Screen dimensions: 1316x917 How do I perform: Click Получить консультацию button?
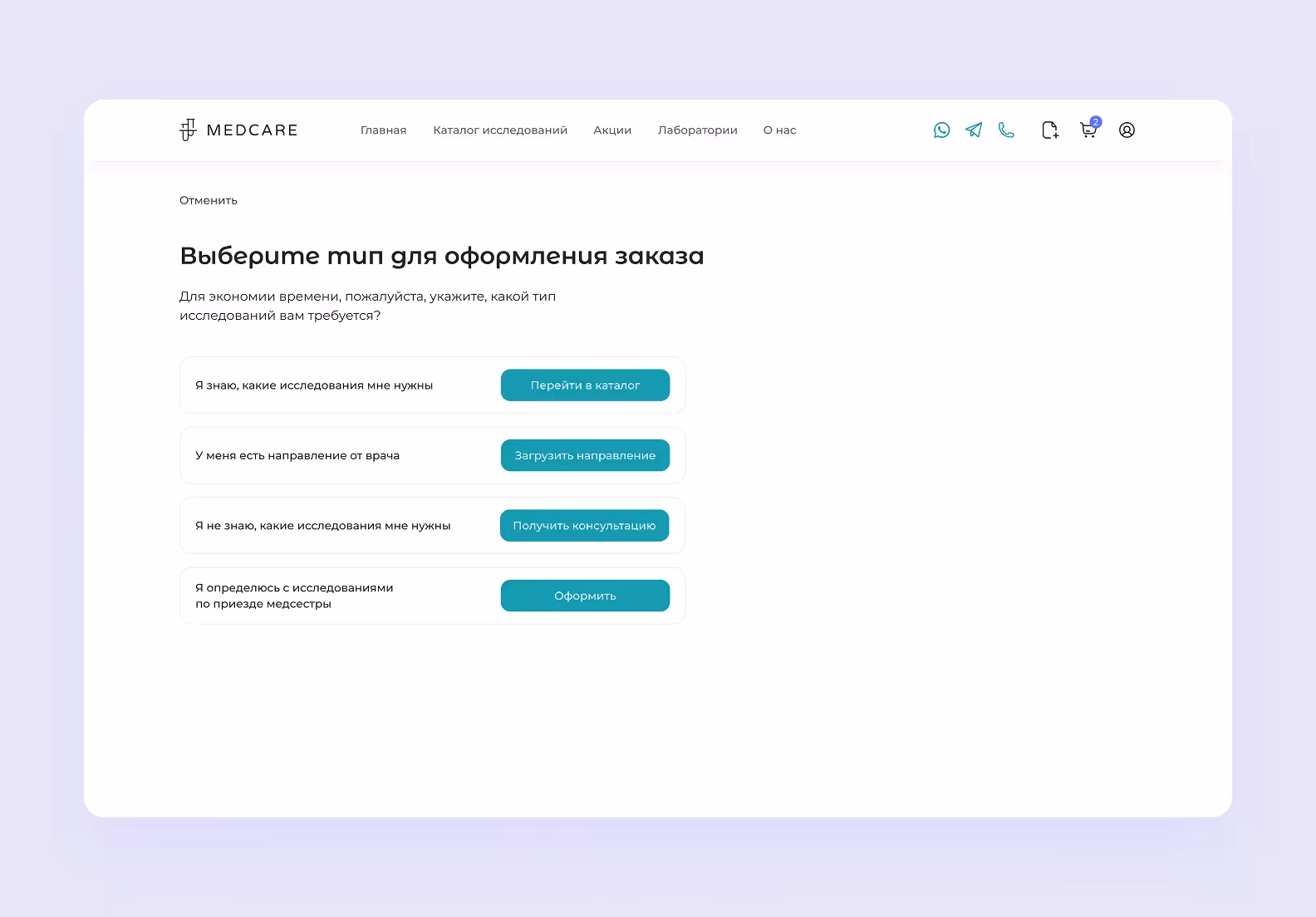point(584,526)
